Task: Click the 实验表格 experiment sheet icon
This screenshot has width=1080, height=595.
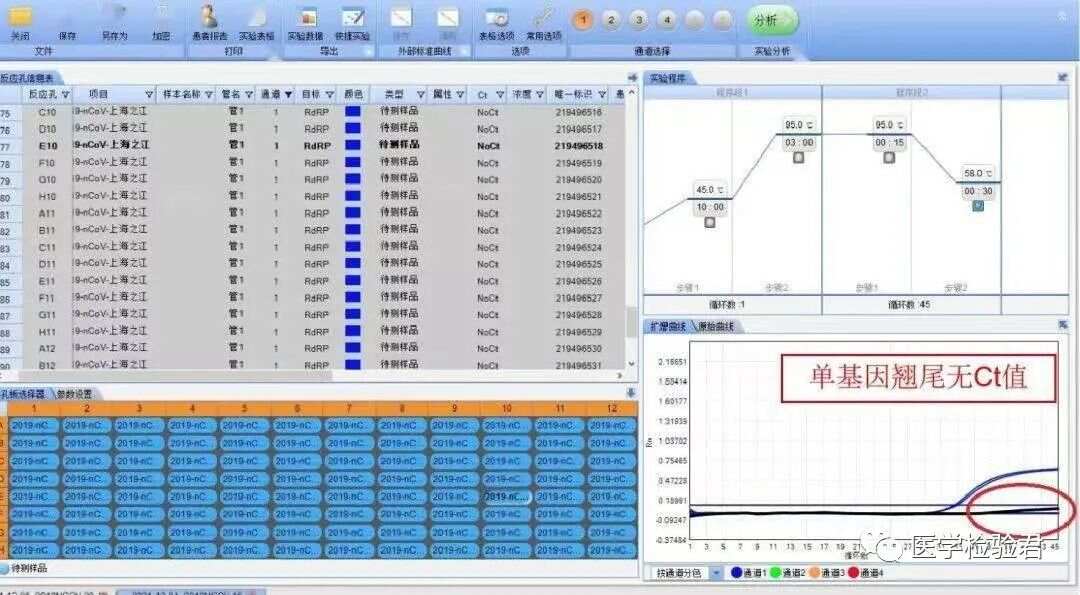Action: 256,17
